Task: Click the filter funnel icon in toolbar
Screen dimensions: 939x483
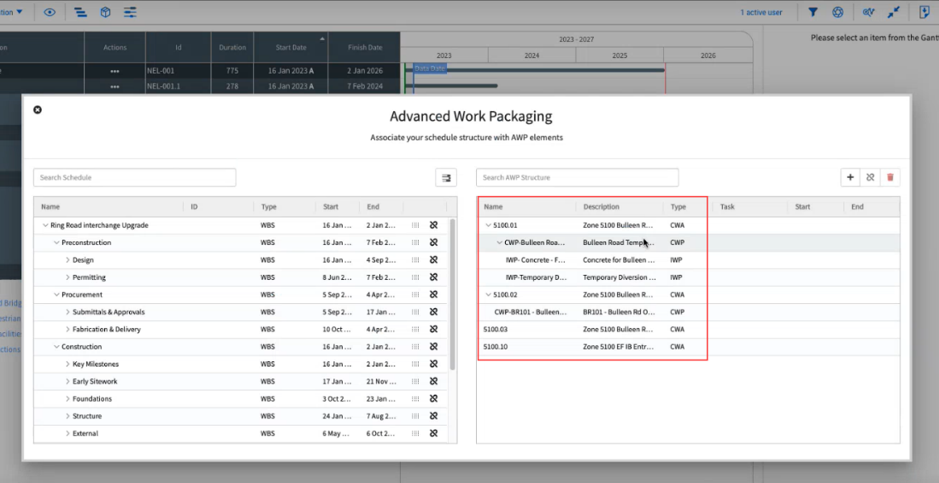Action: (x=813, y=12)
